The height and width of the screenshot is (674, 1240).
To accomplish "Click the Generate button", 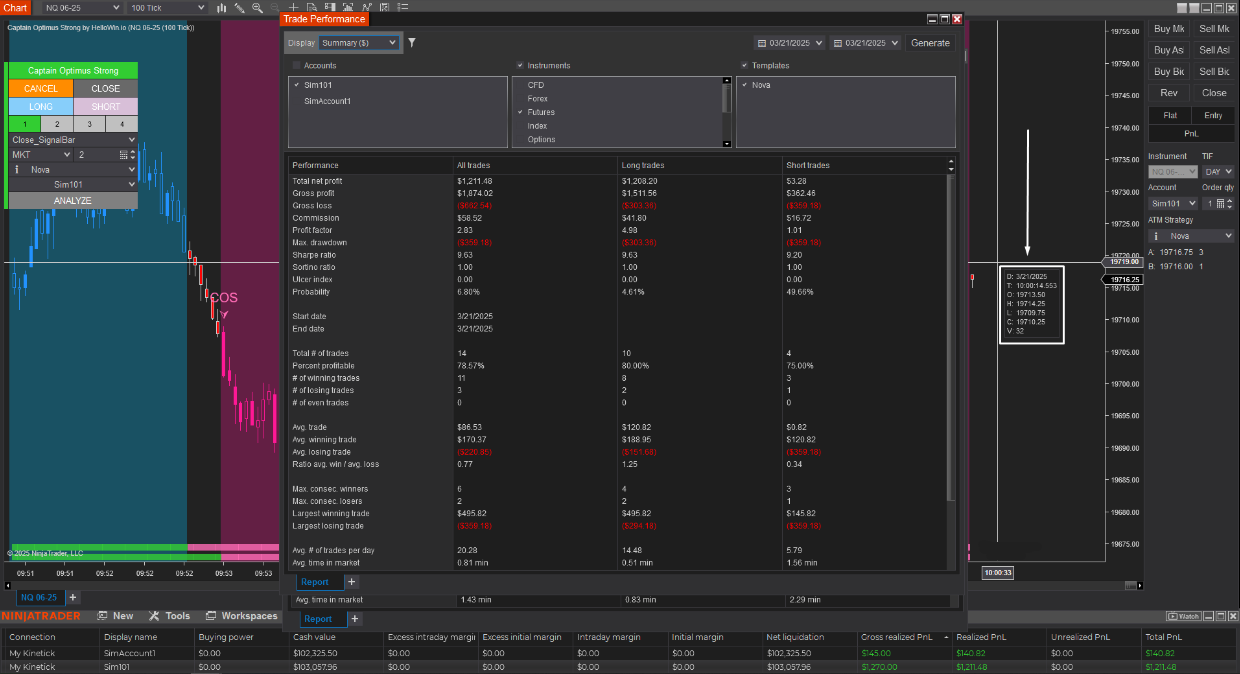I will 930,43.
